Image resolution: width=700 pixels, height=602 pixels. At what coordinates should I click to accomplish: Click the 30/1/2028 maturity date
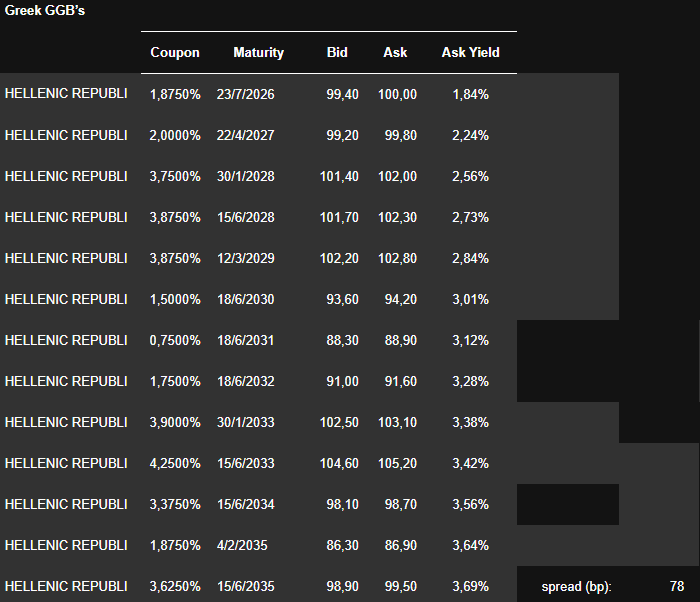(245, 176)
